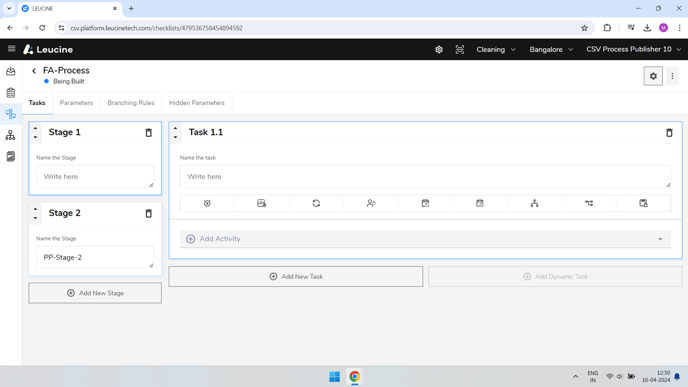
Task: Open a new browser tab
Action: point(131,8)
